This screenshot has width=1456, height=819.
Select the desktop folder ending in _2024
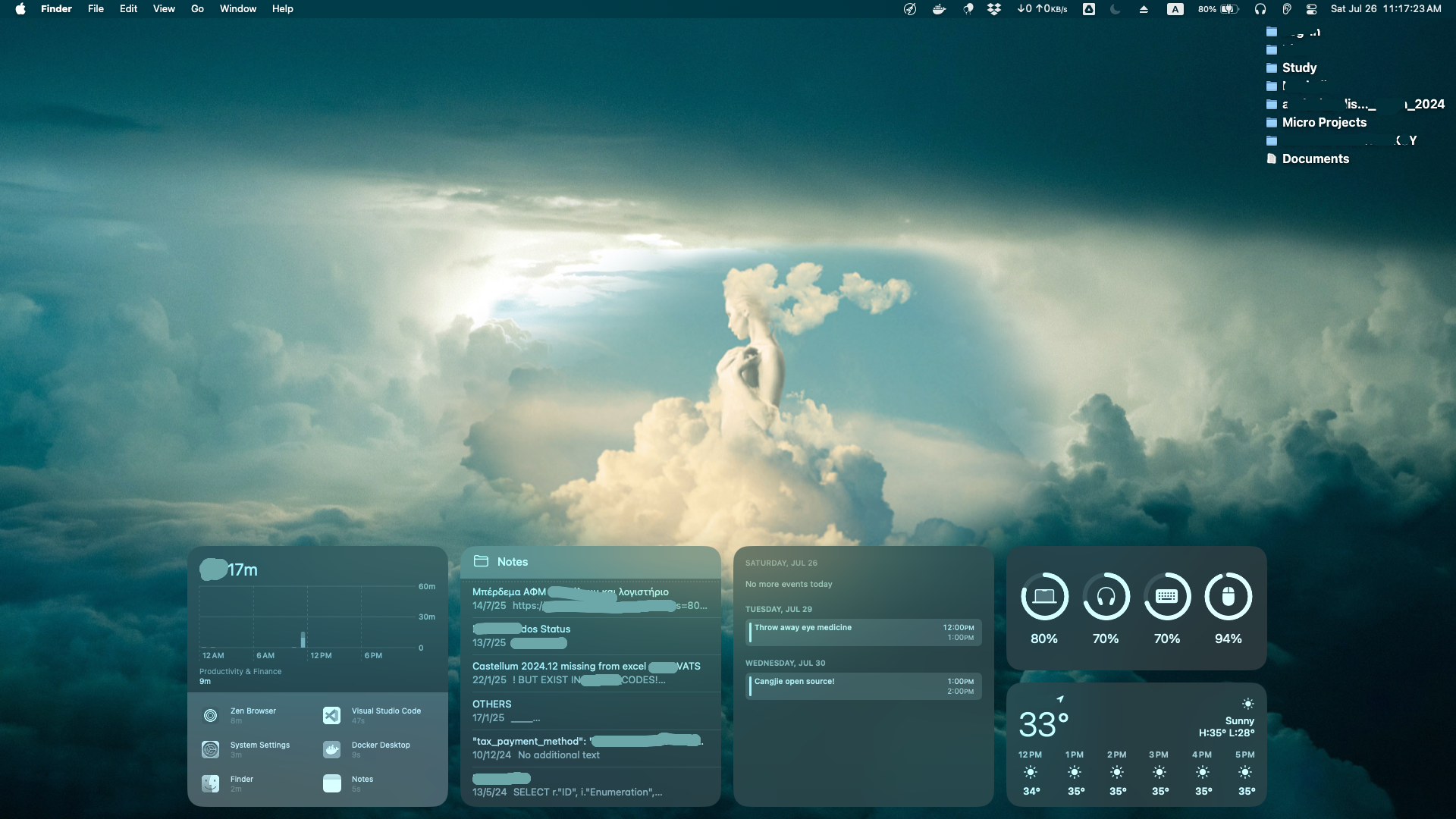[x=1355, y=104]
